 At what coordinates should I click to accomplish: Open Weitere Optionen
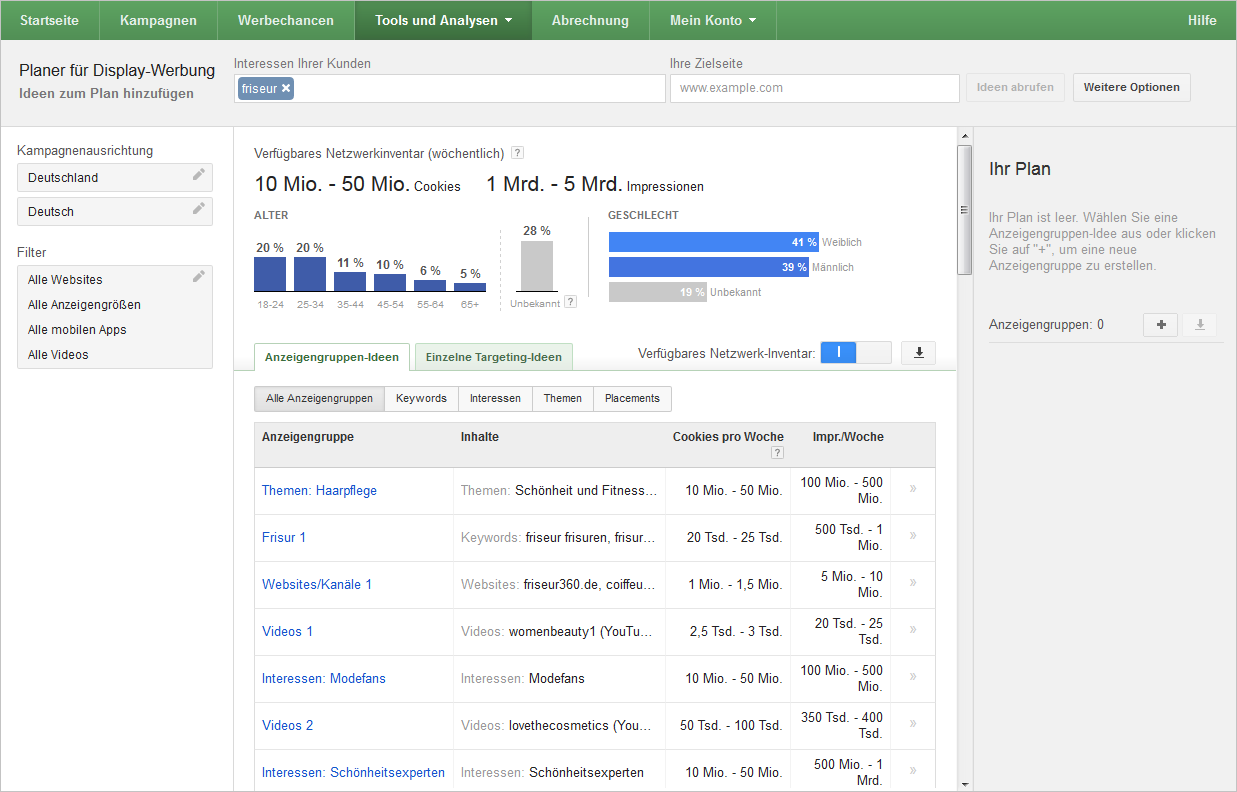(1132, 87)
